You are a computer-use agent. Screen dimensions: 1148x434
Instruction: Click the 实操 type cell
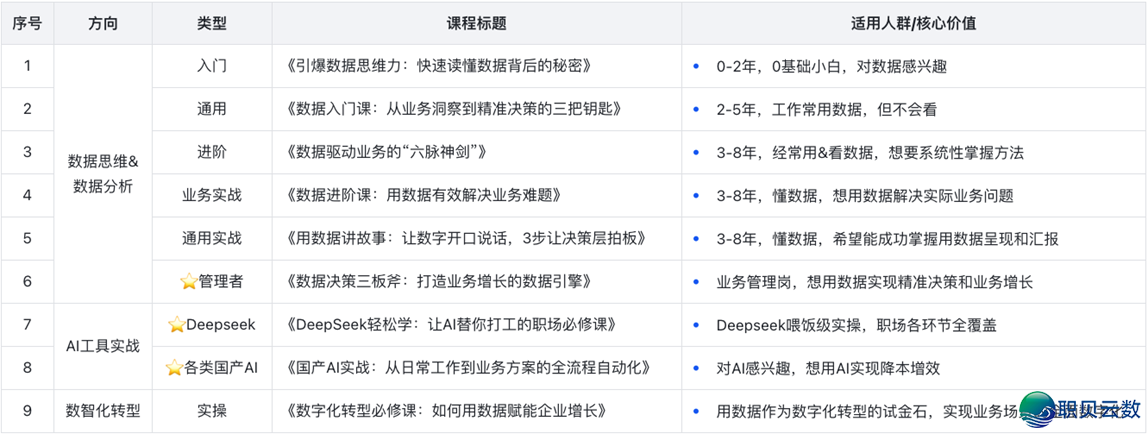point(212,411)
